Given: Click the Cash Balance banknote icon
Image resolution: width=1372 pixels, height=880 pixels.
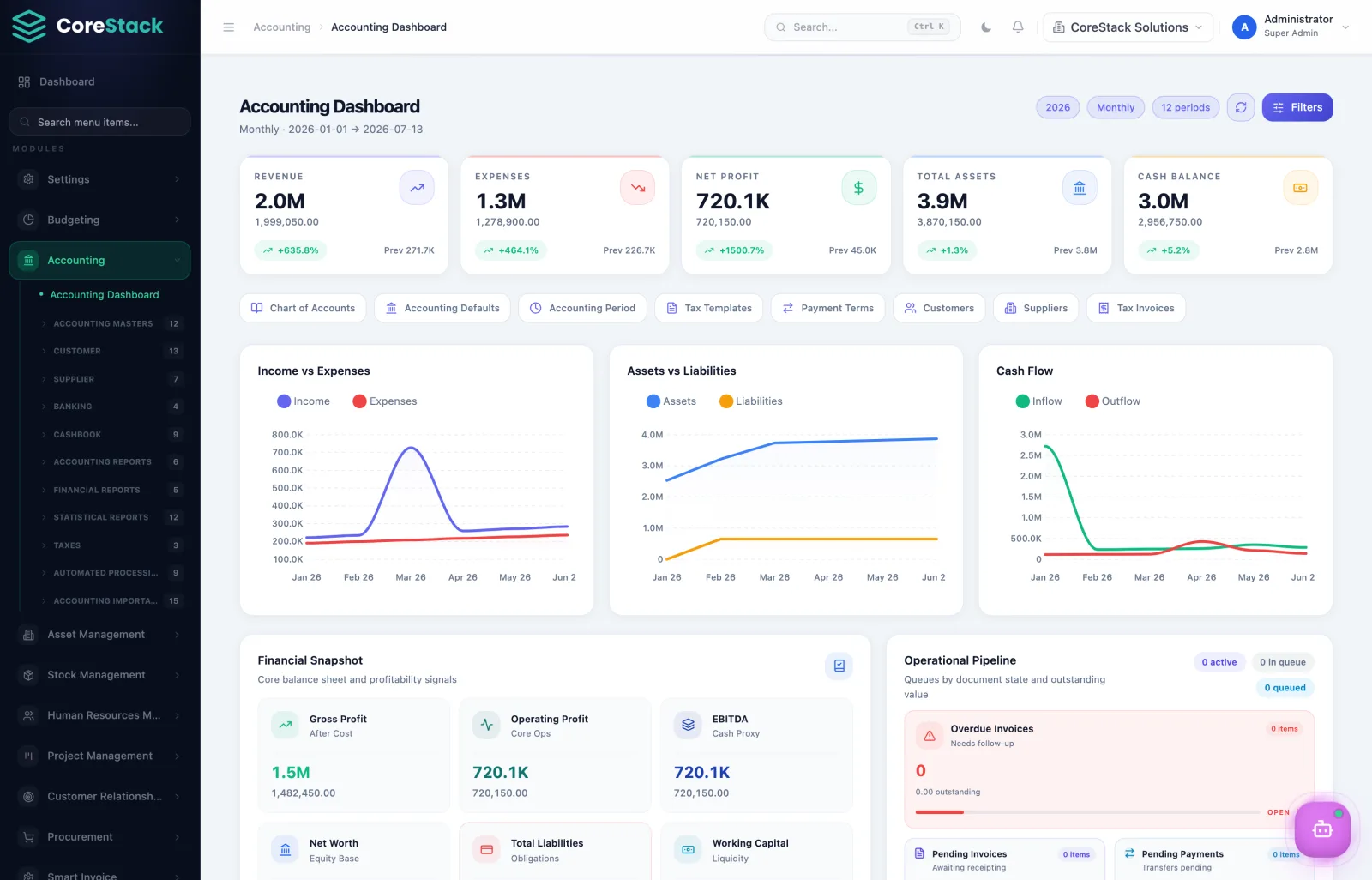Looking at the screenshot, I should pyautogui.click(x=1300, y=188).
